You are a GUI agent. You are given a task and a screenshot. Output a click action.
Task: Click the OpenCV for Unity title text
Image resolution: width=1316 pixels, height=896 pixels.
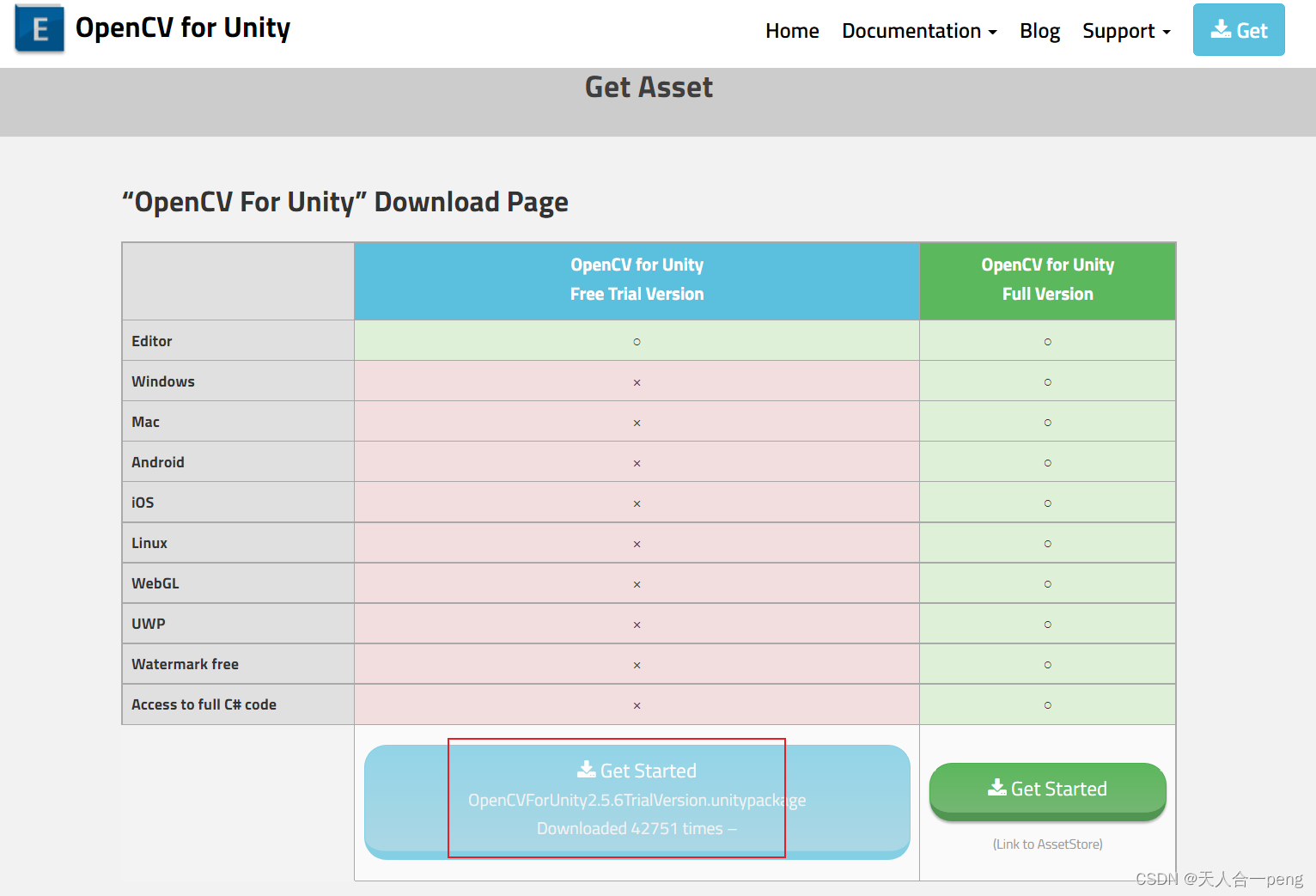[183, 27]
